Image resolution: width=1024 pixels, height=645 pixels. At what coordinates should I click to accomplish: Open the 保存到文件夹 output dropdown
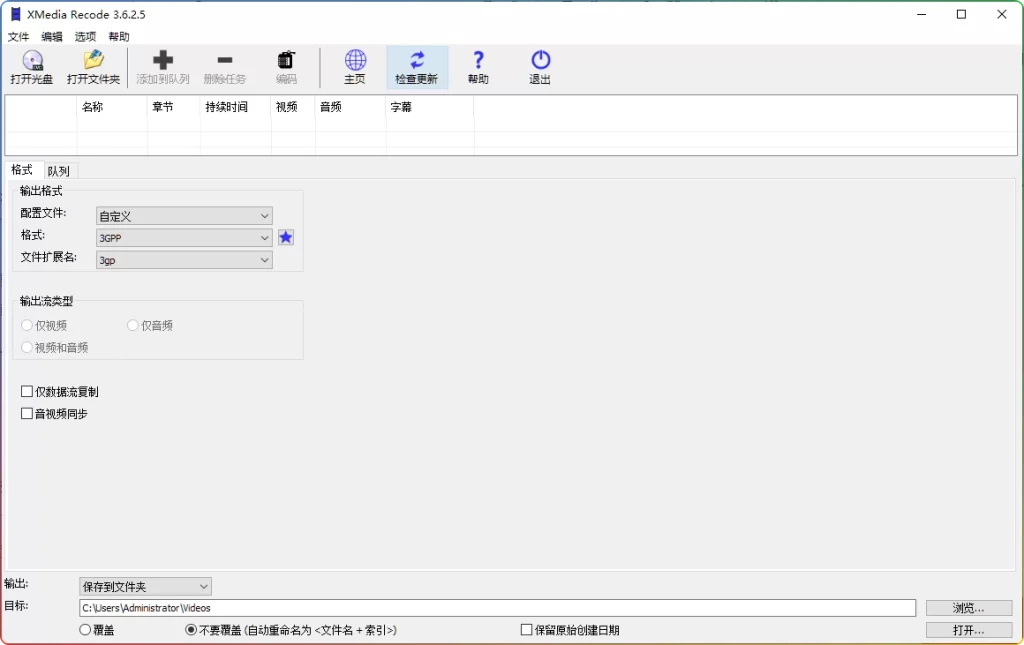tap(144, 586)
